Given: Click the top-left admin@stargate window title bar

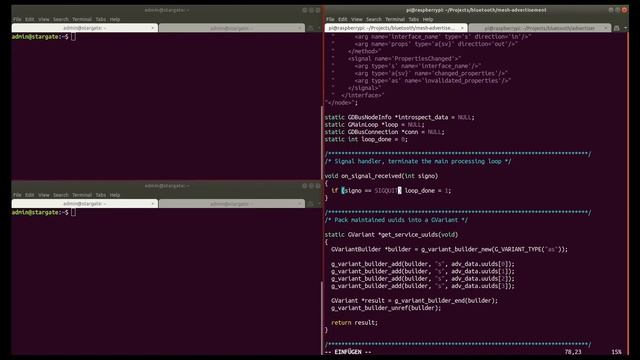Looking at the screenshot, I should click(167, 10).
